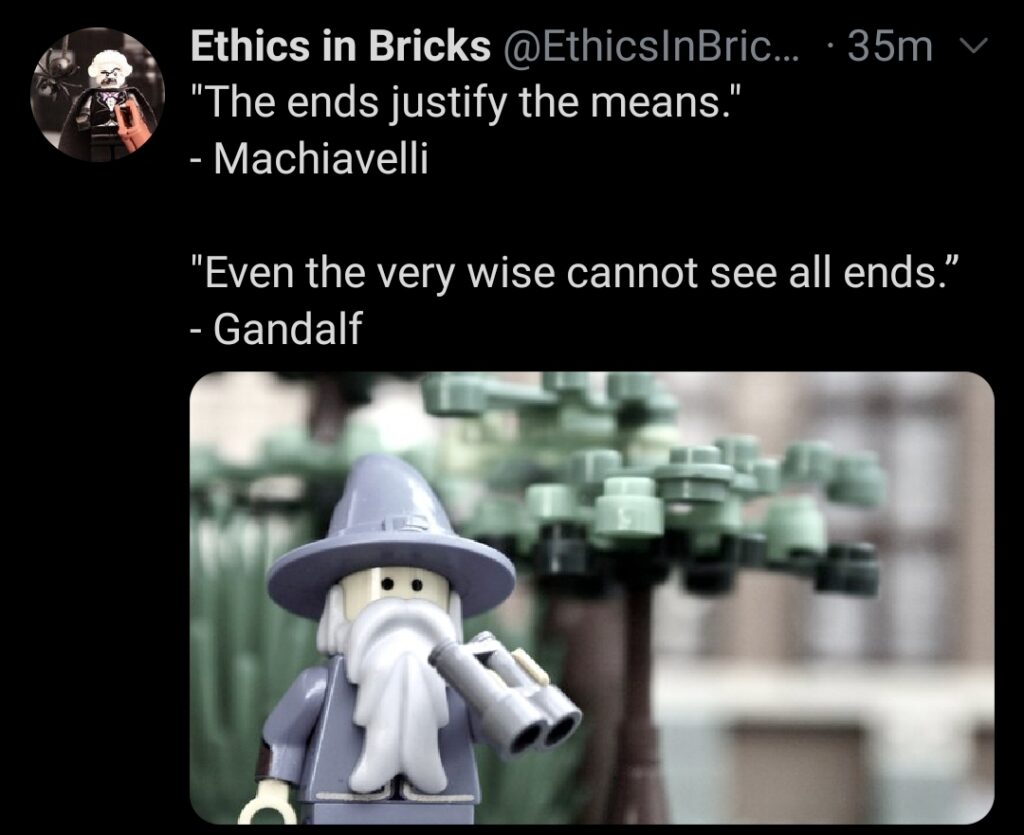Click the "- Gandalf" attribution text
1024x835 pixels.
[x=276, y=328]
